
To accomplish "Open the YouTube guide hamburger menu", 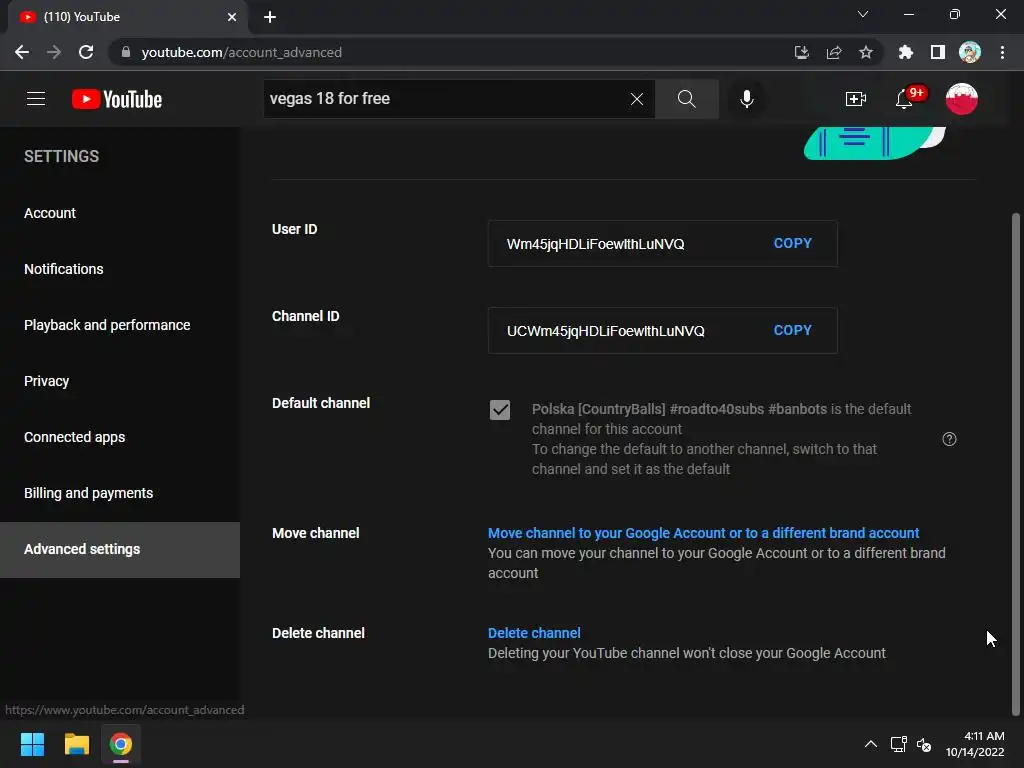I will (36, 99).
